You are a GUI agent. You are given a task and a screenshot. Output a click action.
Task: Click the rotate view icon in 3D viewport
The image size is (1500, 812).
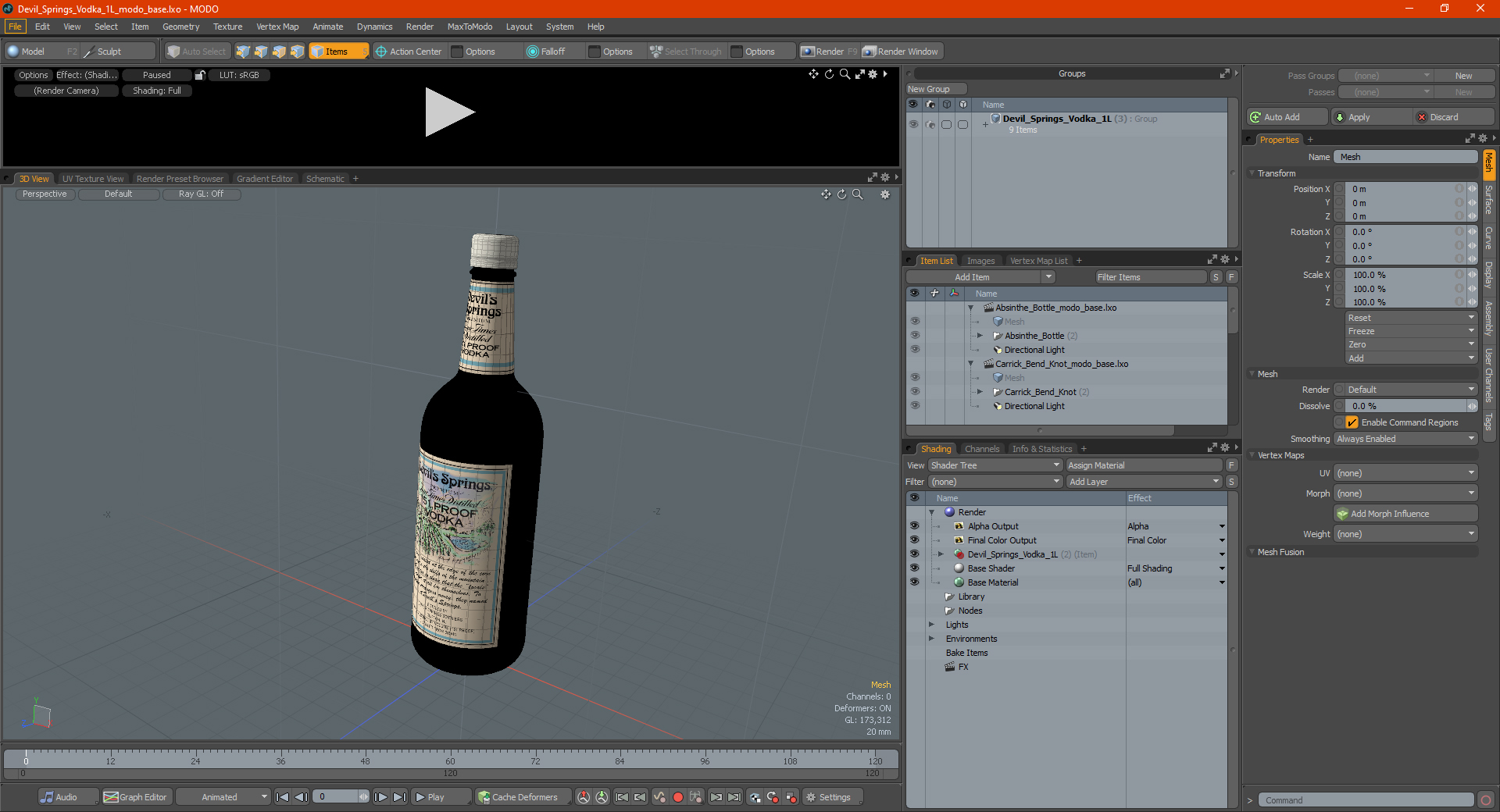(x=841, y=194)
